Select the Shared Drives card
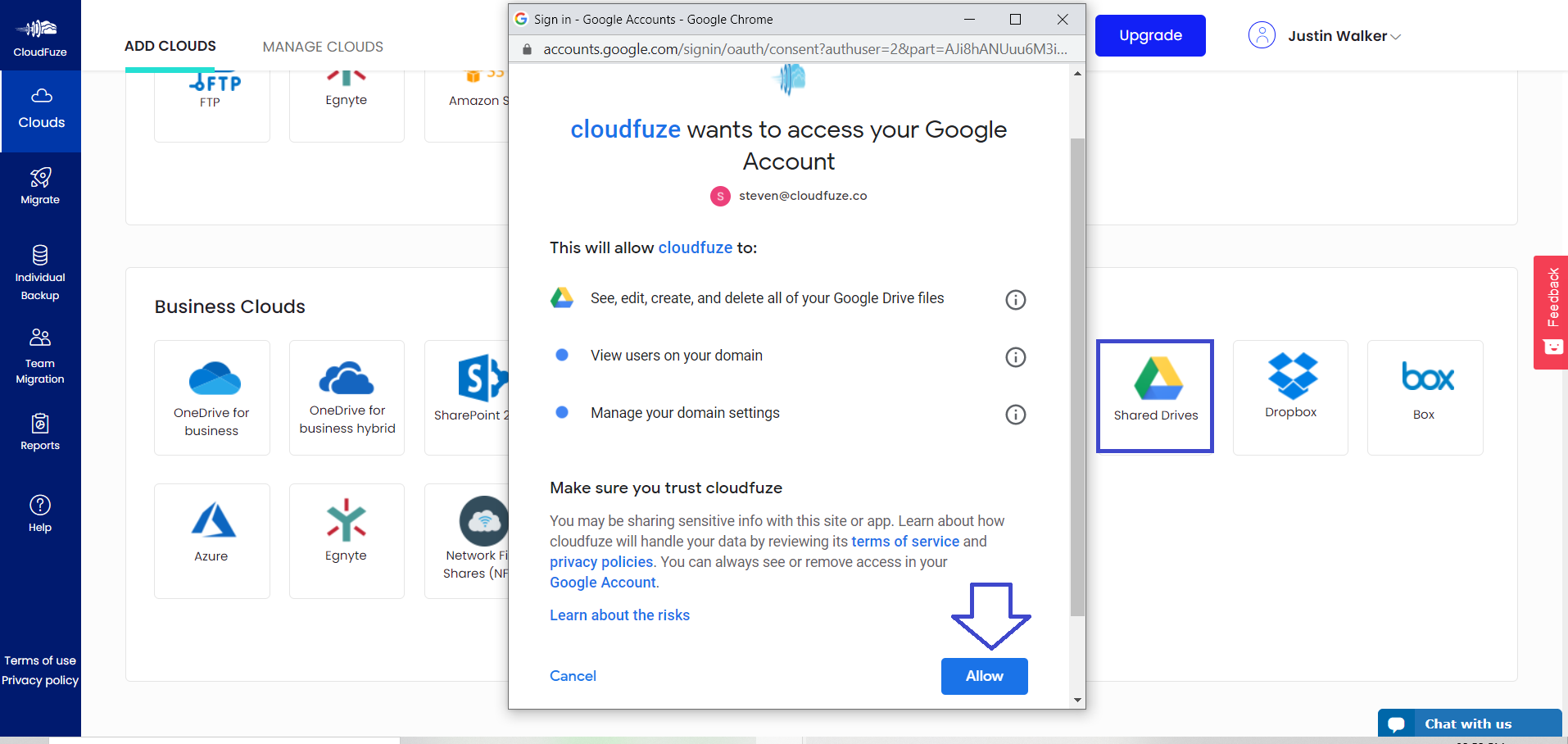Screen dimensions: 1568x744 click(1155, 397)
